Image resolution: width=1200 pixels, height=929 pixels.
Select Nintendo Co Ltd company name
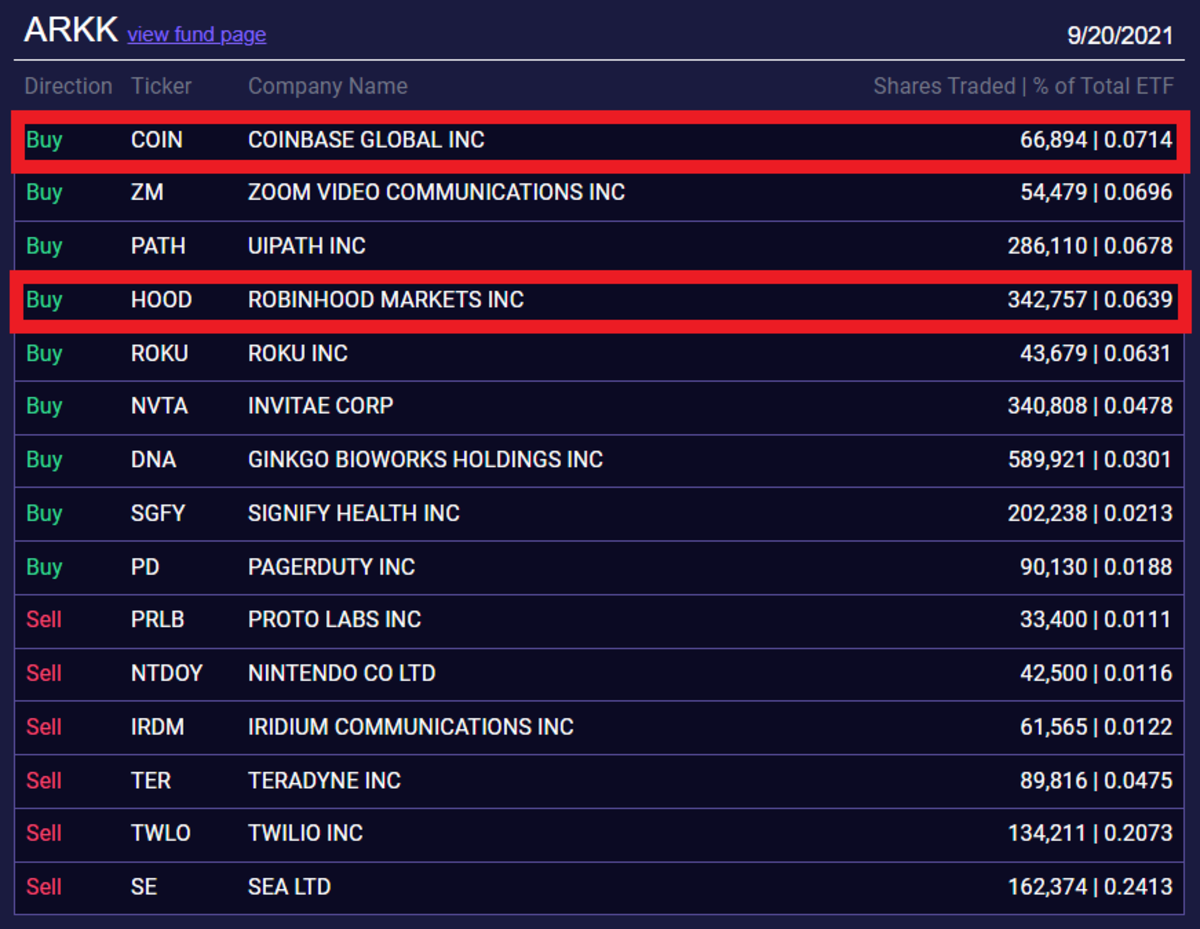tap(341, 673)
